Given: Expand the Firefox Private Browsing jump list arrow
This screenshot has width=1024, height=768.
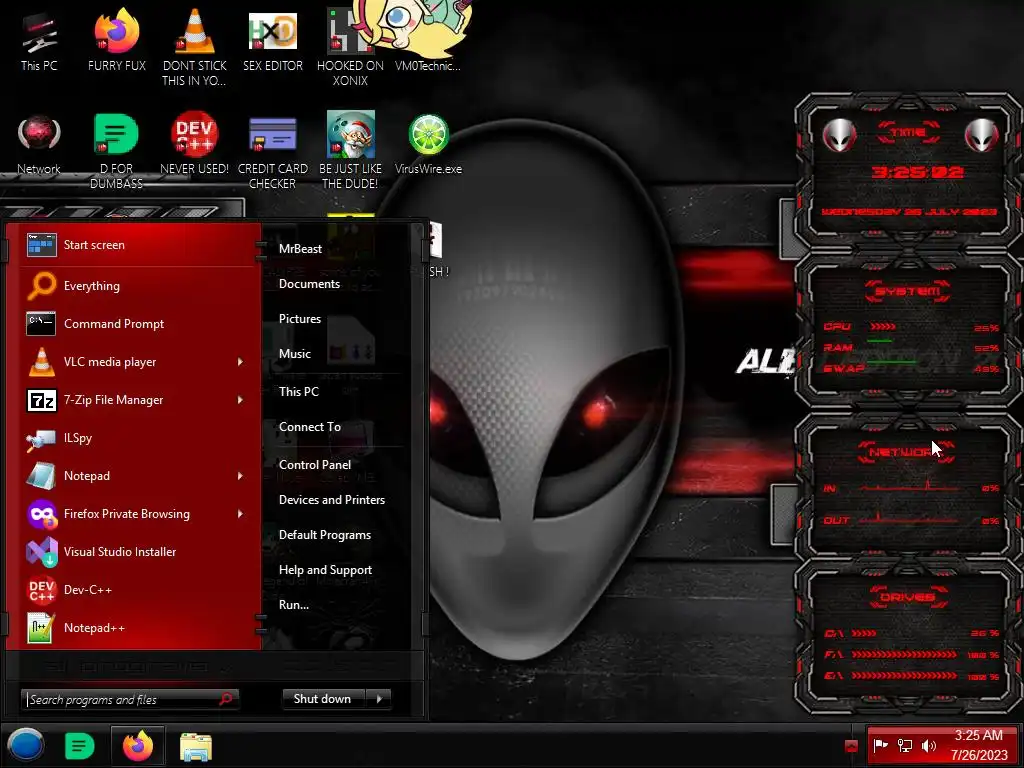Looking at the screenshot, I should [240, 513].
